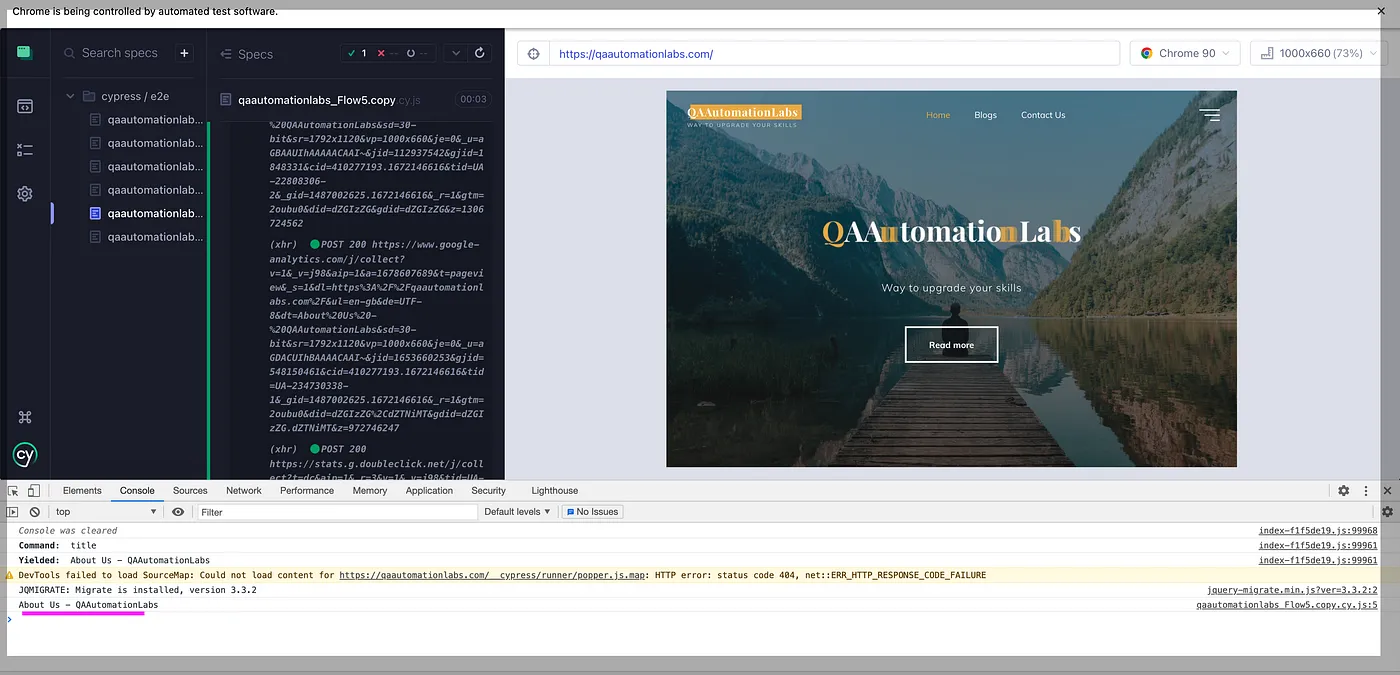Switch to the Lighthouse tab

point(554,490)
